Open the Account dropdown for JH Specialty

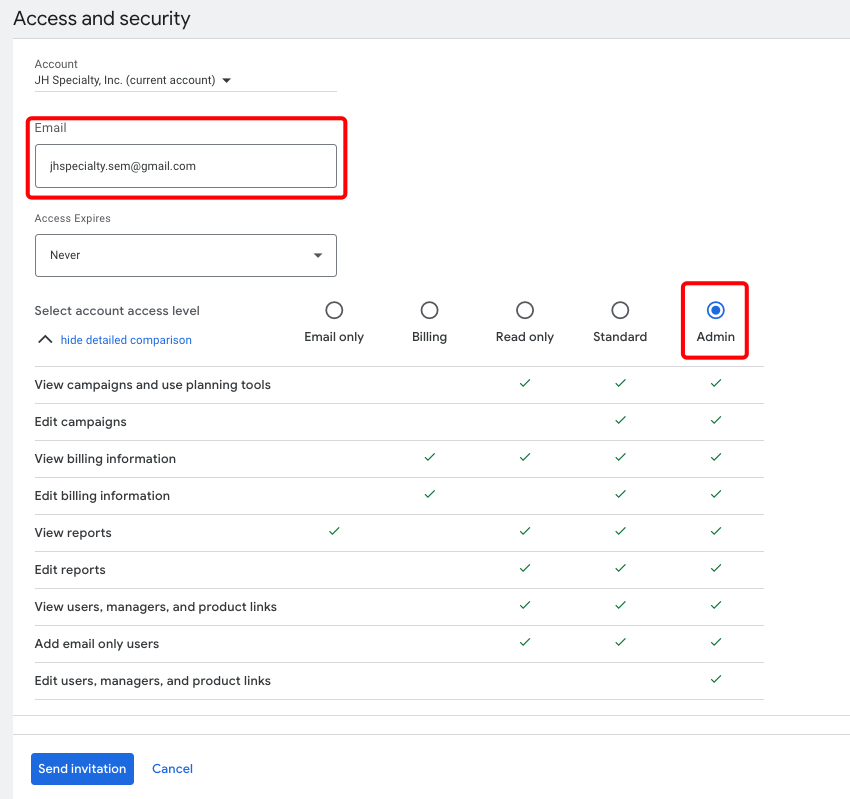point(185,80)
